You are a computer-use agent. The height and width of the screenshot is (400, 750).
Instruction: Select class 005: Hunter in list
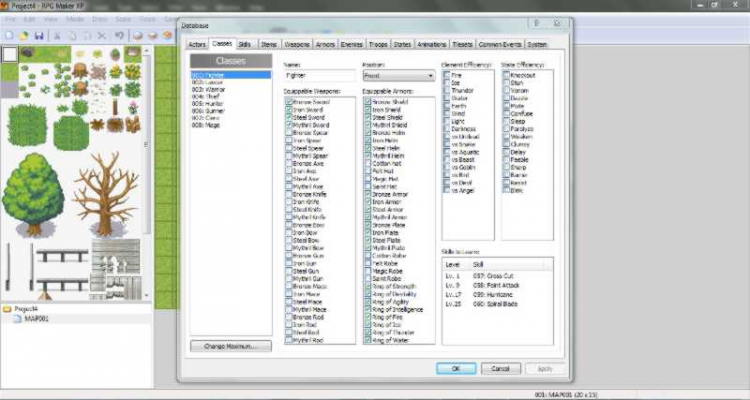point(231,104)
